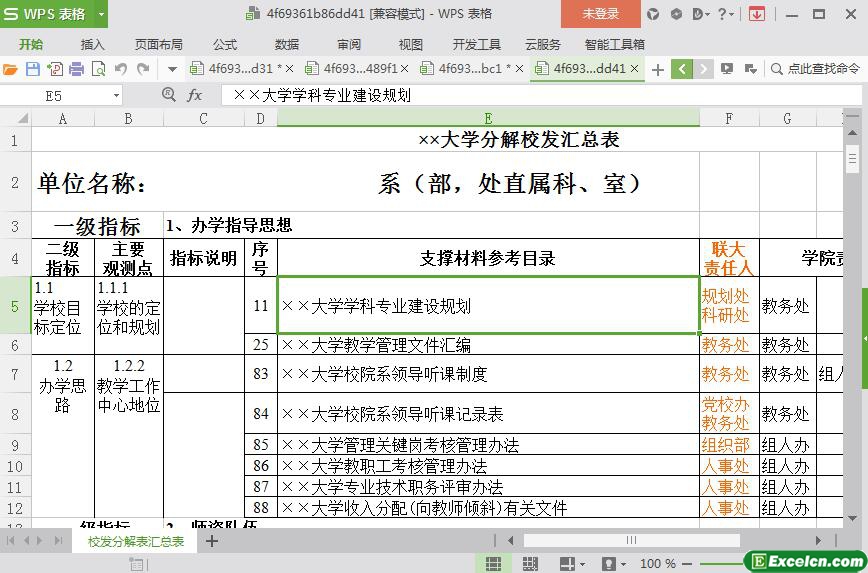Click the Save icon in quick toolbar
This screenshot has height=573, width=868.
click(x=33, y=69)
